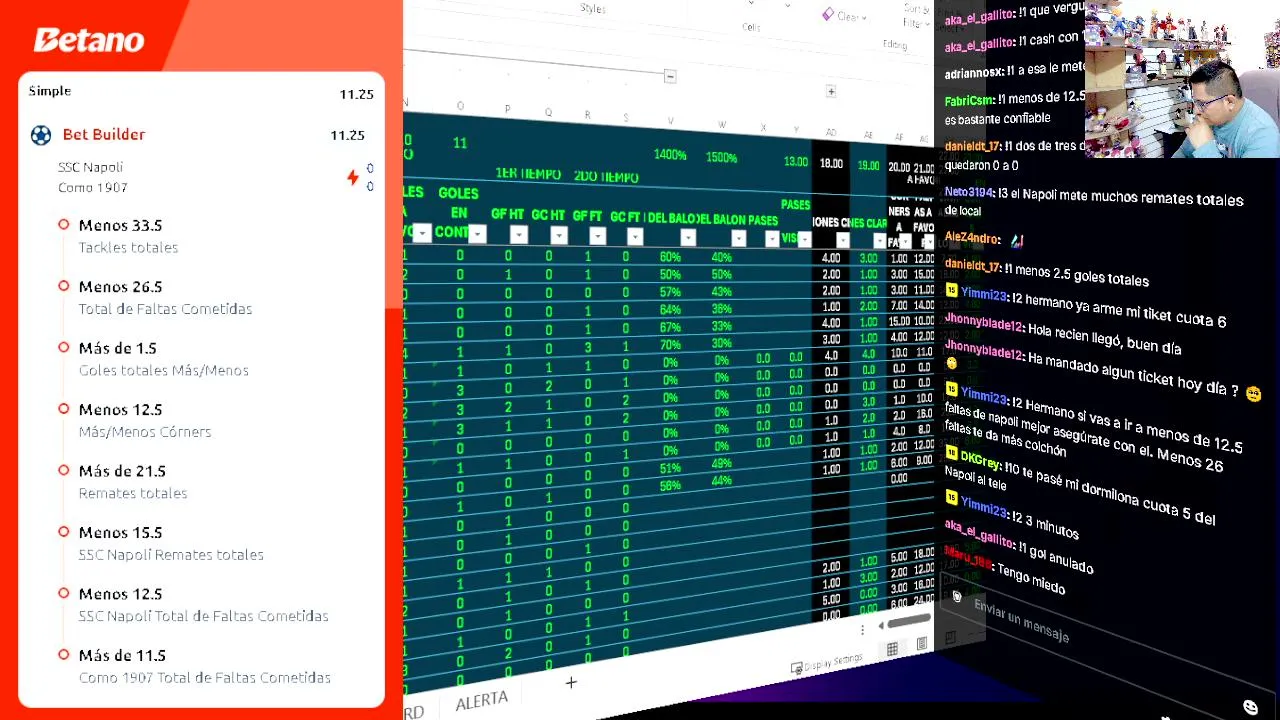Open Display Settings in Excel status bar
The image size is (1280, 720).
(x=827, y=664)
